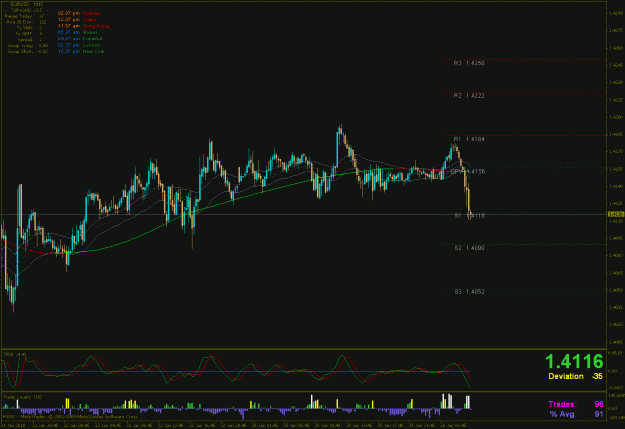
Task: Click the large green 1.4116 price display
Action: (x=574, y=362)
